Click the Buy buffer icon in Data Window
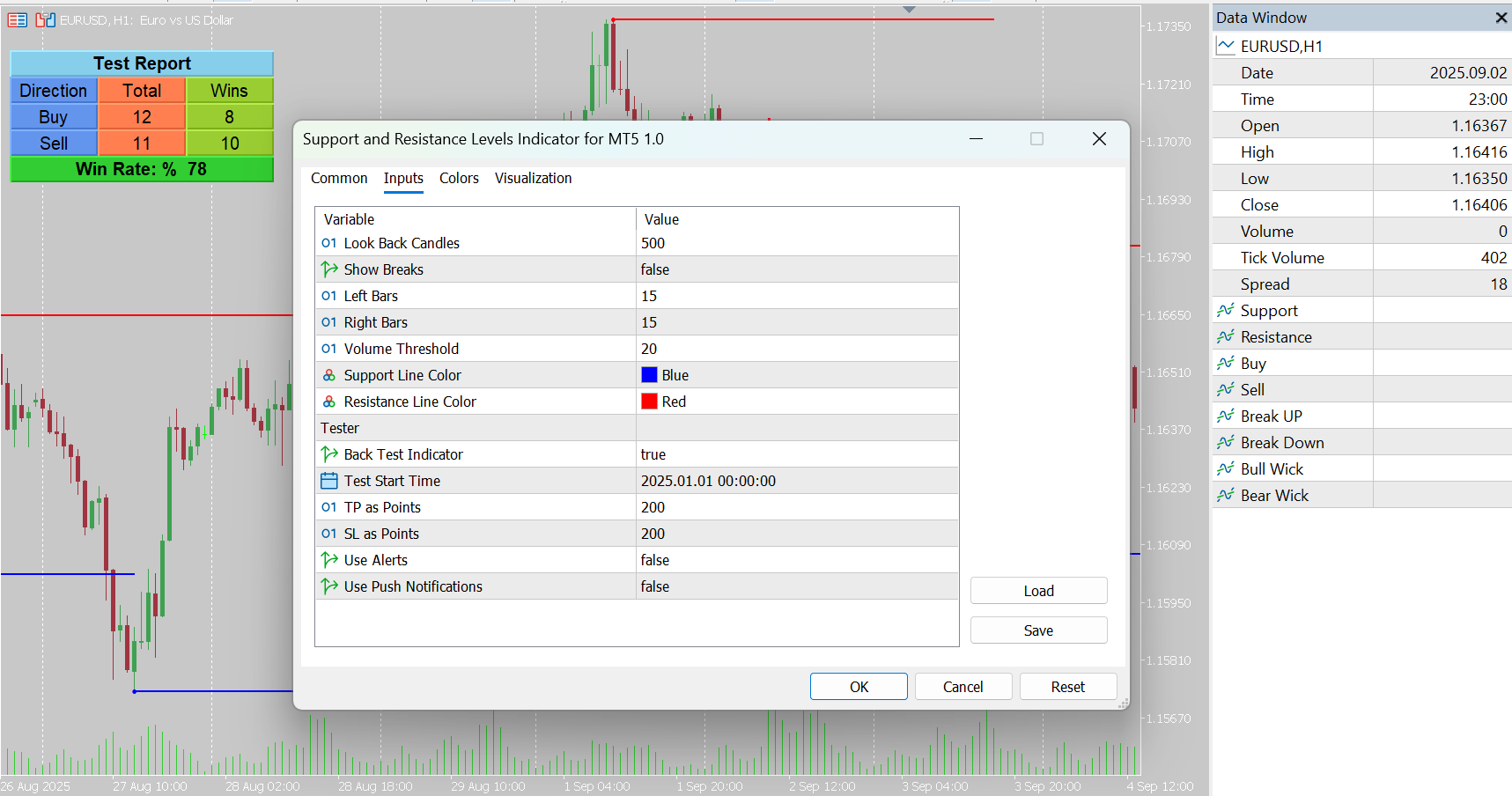1512x796 pixels. click(x=1226, y=363)
